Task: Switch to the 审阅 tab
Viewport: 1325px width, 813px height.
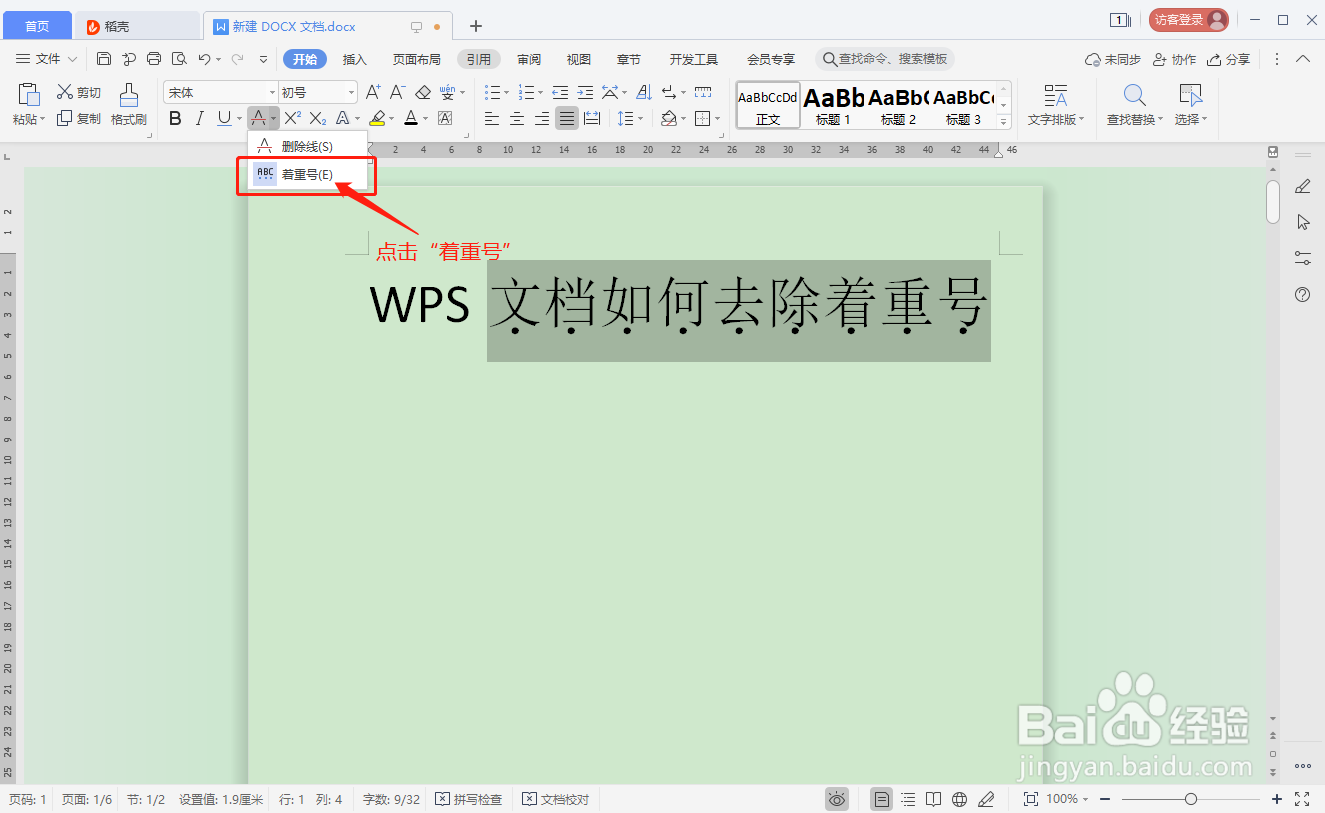Action: [x=529, y=59]
